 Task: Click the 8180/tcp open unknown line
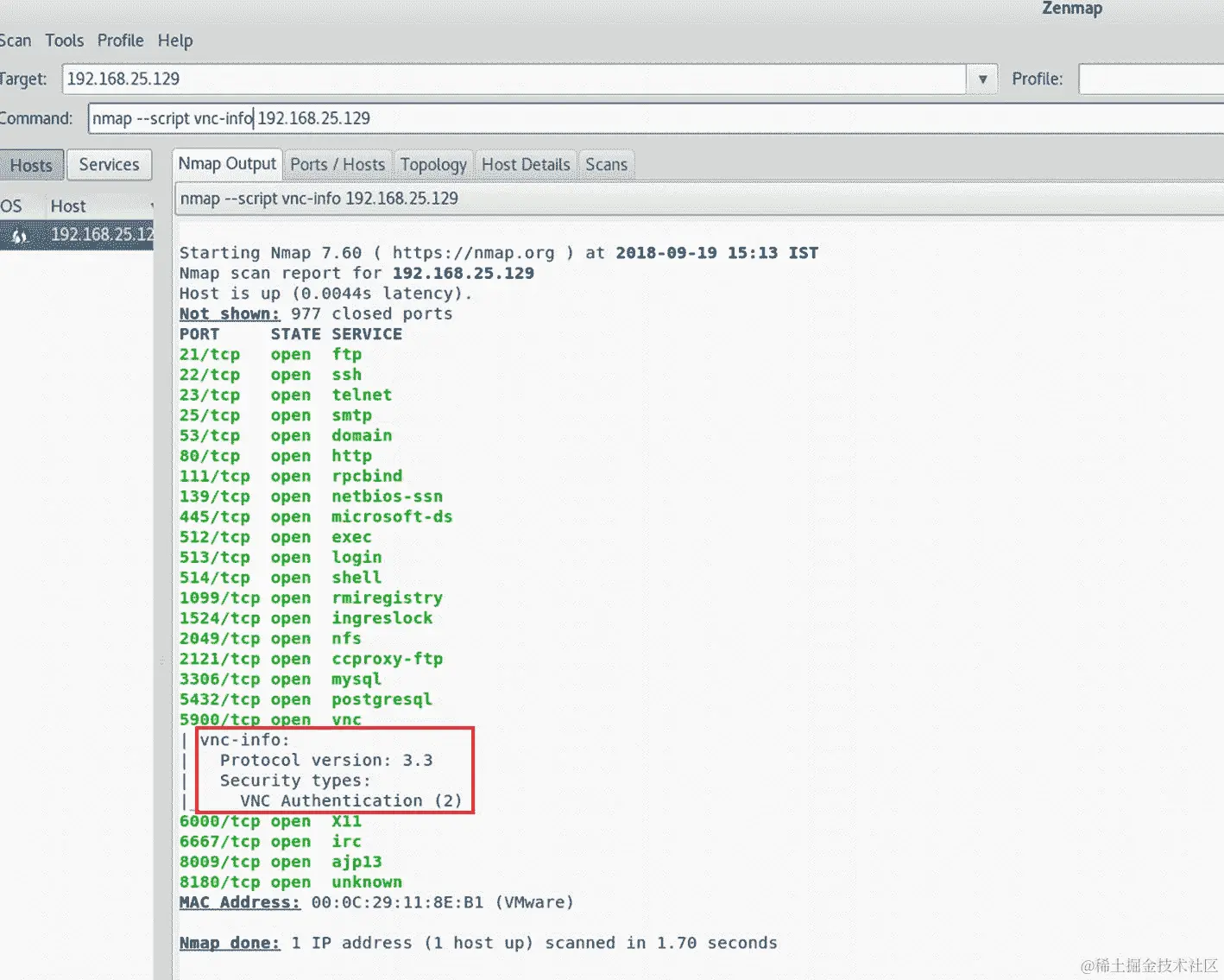point(291,882)
